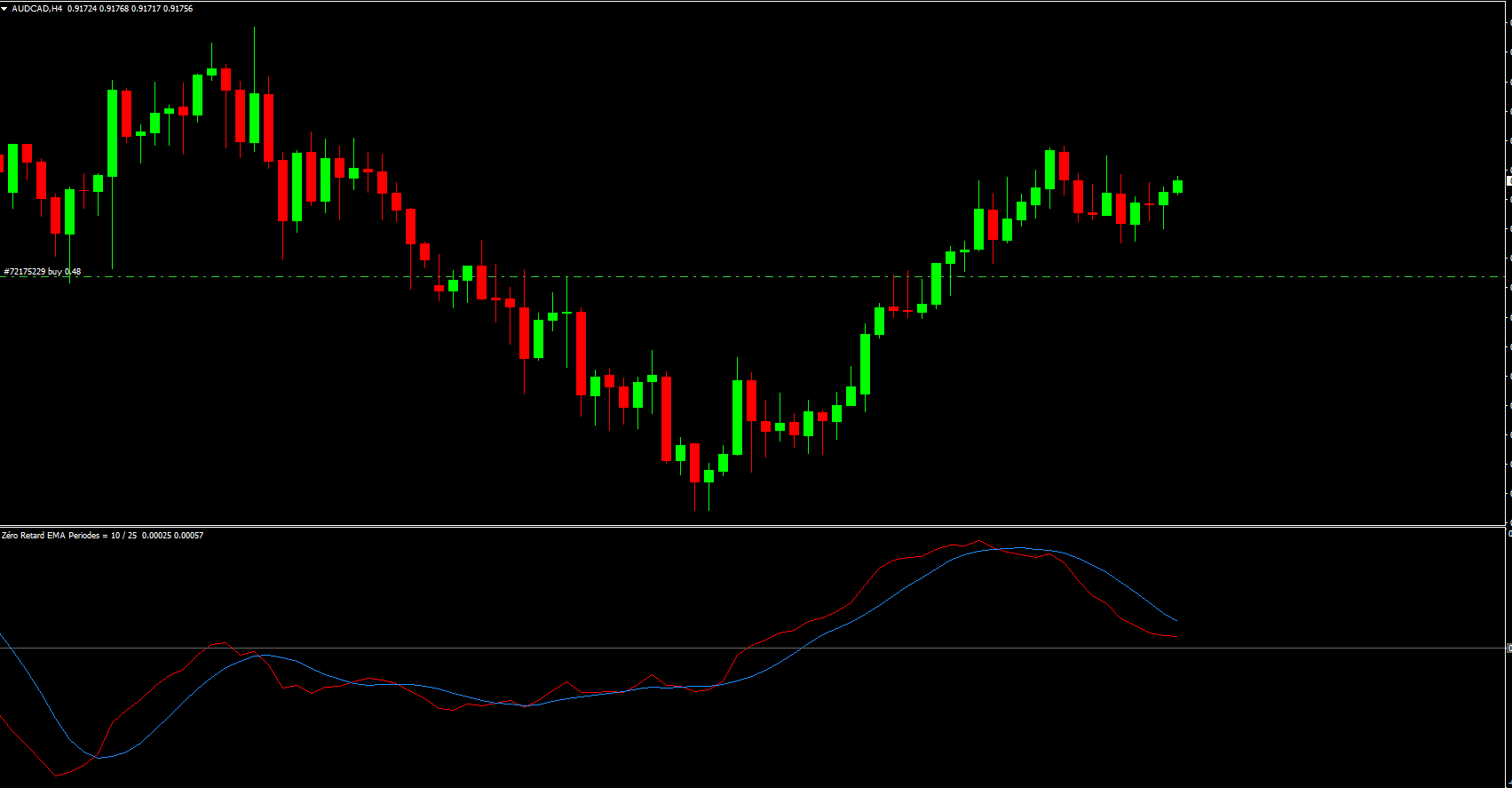The image size is (1512, 788).
Task: Select the #72175229 buy 0.48 order label
Action: pyautogui.click(x=43, y=272)
